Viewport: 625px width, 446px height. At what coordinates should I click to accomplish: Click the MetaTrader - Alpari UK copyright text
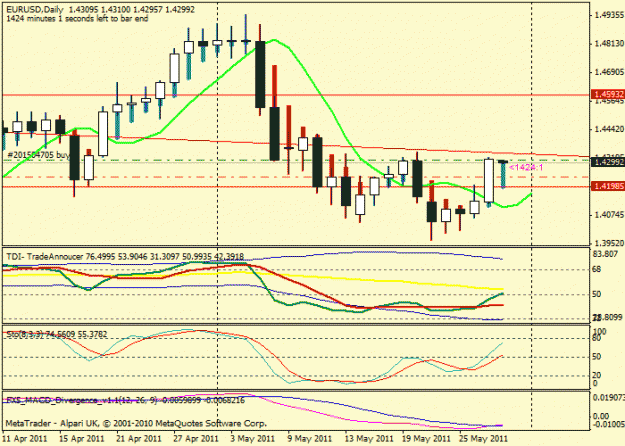(x=136, y=423)
